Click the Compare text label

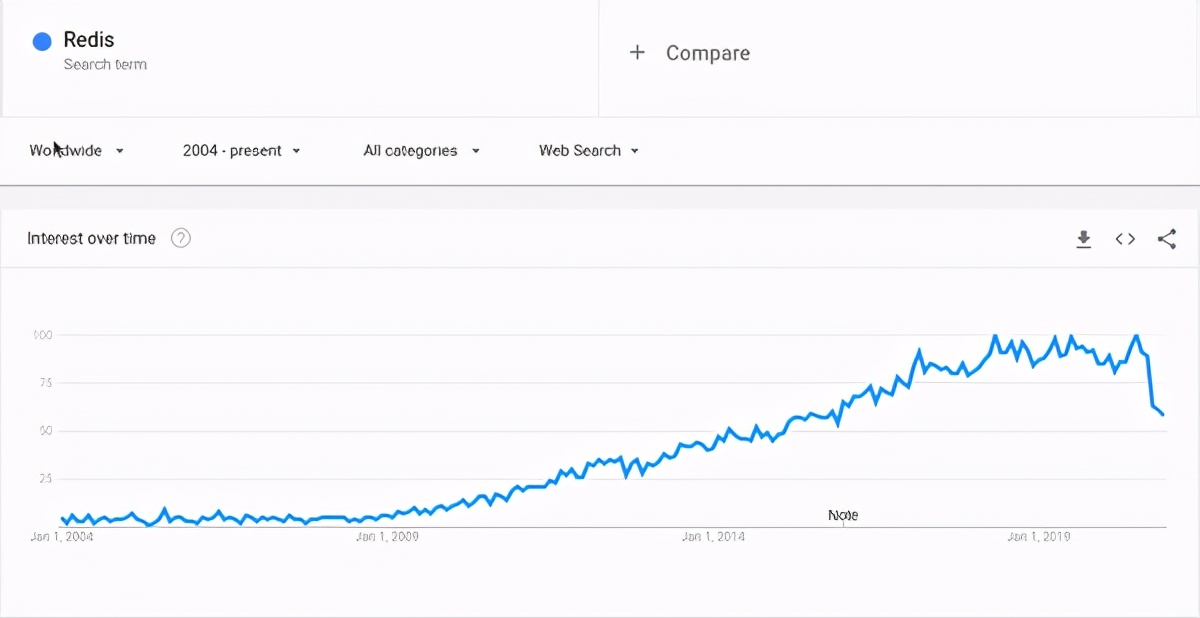[708, 53]
